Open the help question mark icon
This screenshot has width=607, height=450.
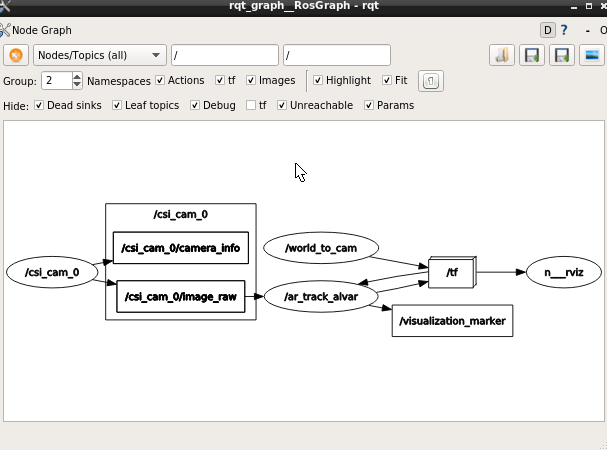click(x=564, y=30)
